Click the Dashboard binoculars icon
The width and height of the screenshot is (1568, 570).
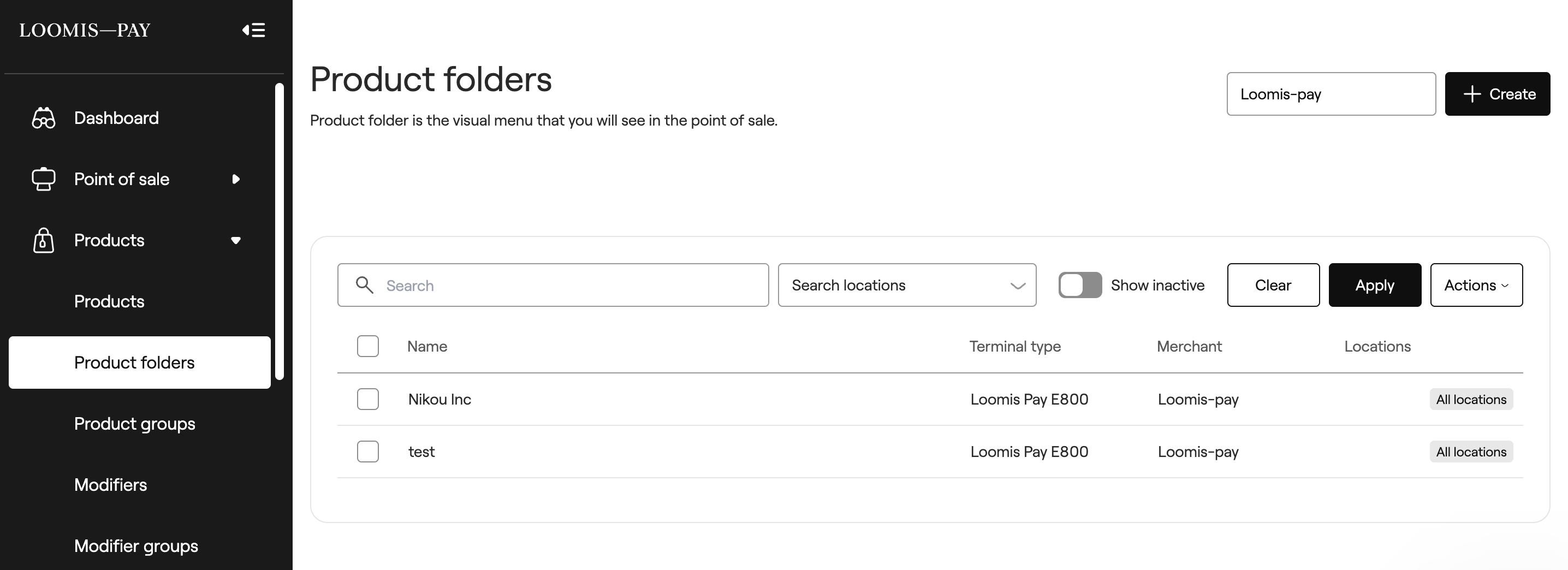pos(43,118)
